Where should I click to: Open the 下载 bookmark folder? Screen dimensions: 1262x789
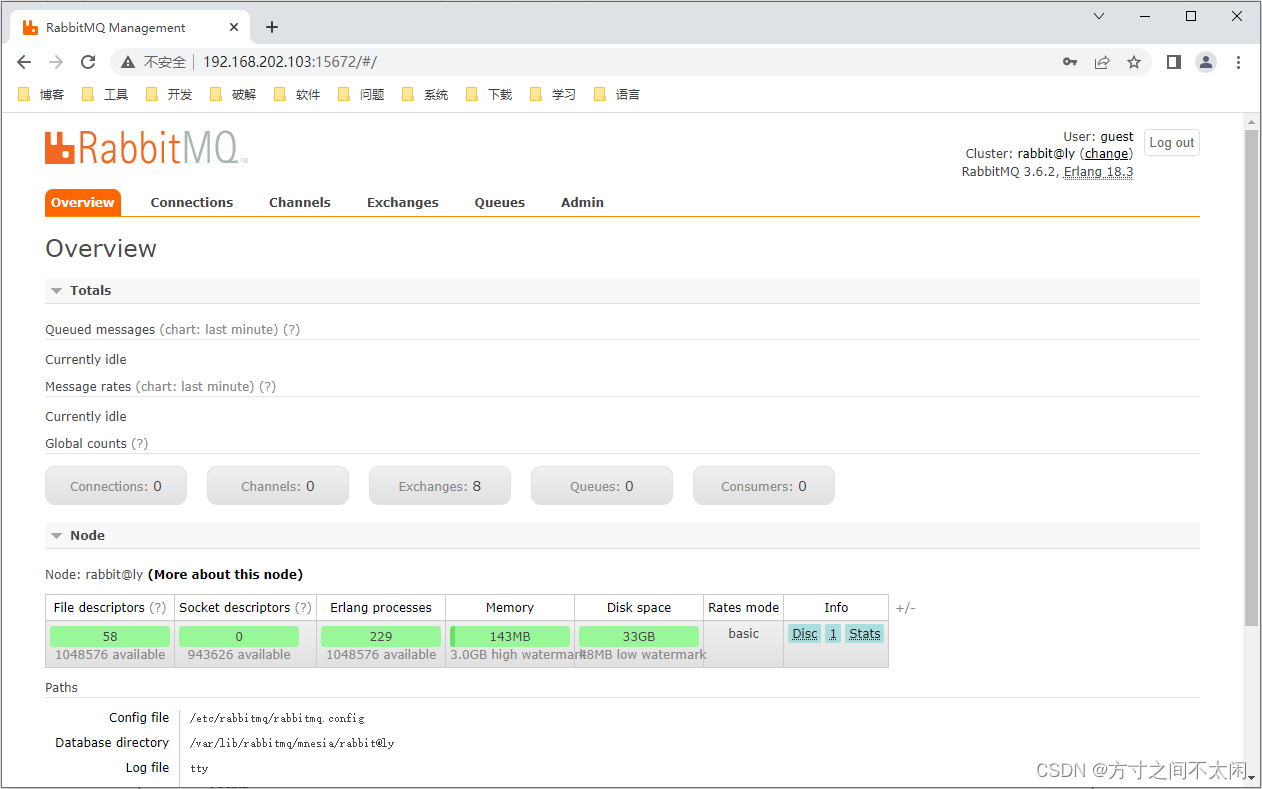pos(490,94)
